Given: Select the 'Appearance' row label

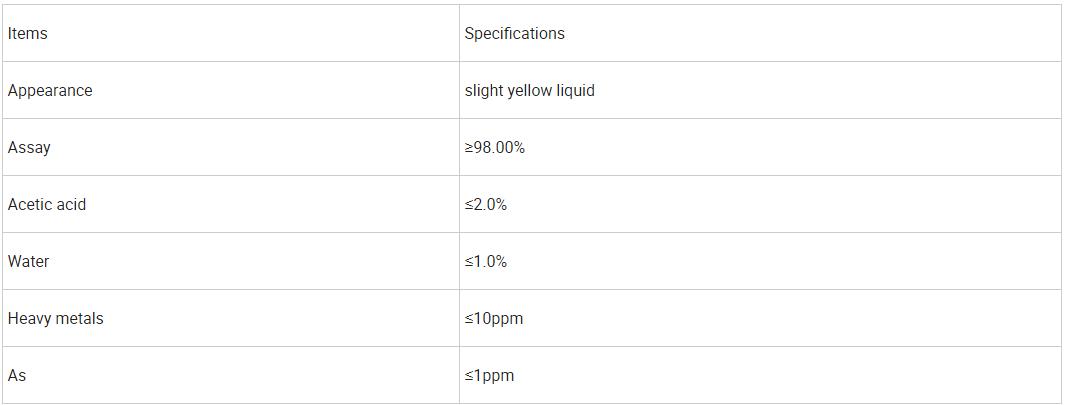Looking at the screenshot, I should point(50,90).
